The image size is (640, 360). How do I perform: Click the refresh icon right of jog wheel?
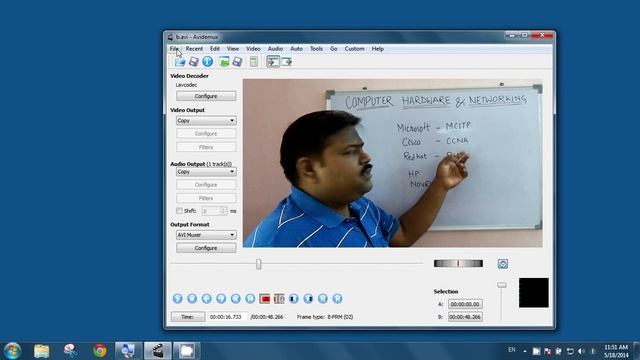[503, 264]
